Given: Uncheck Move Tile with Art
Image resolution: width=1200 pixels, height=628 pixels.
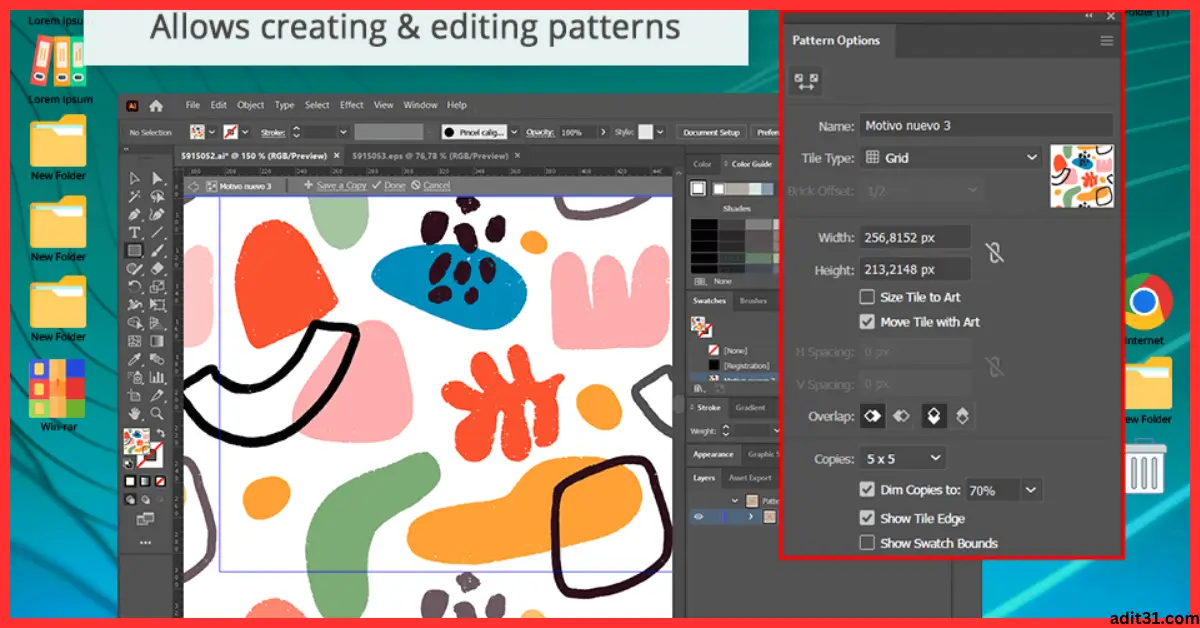Looking at the screenshot, I should tap(867, 322).
